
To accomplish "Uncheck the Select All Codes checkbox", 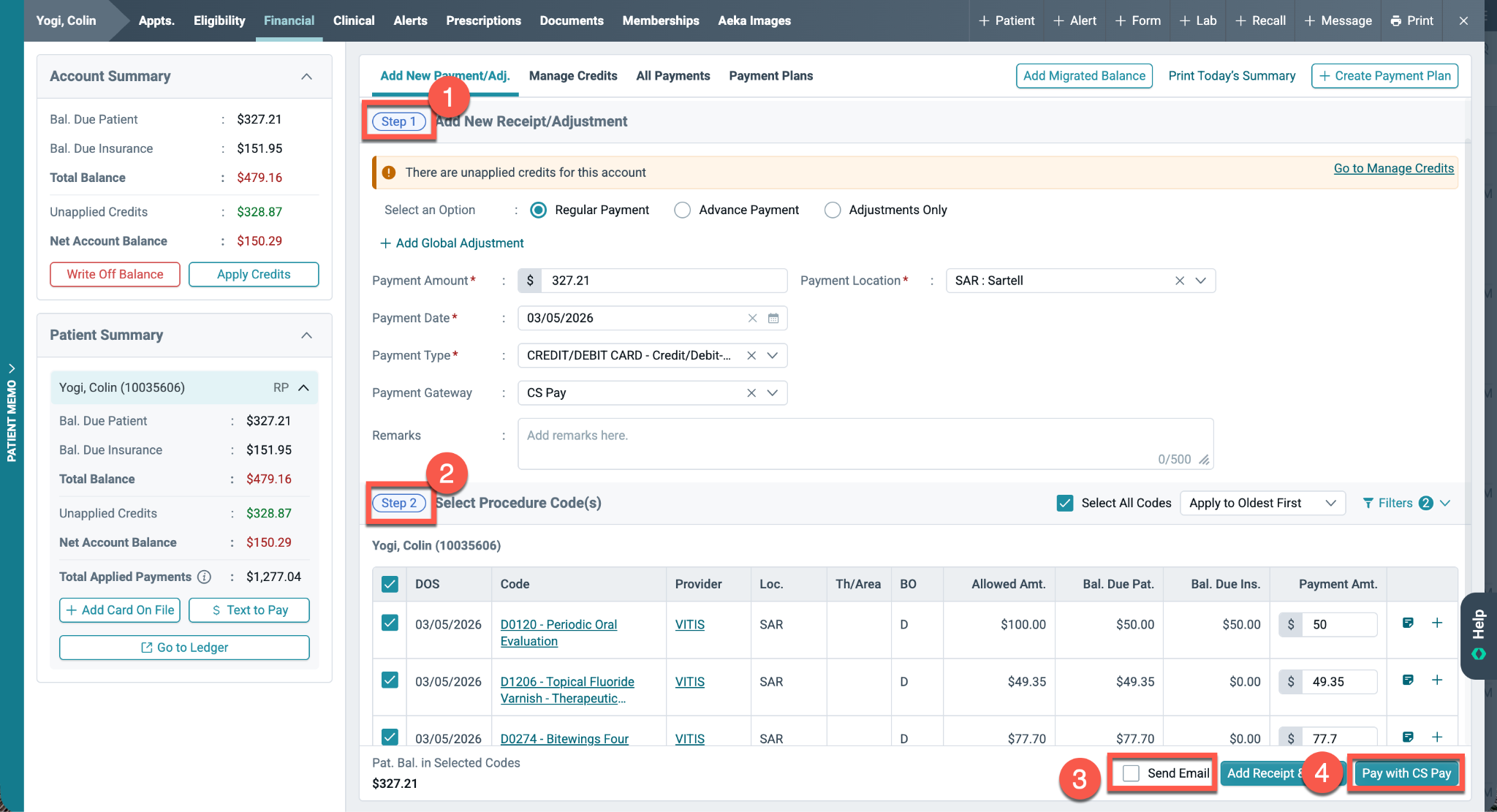I will [x=1065, y=503].
